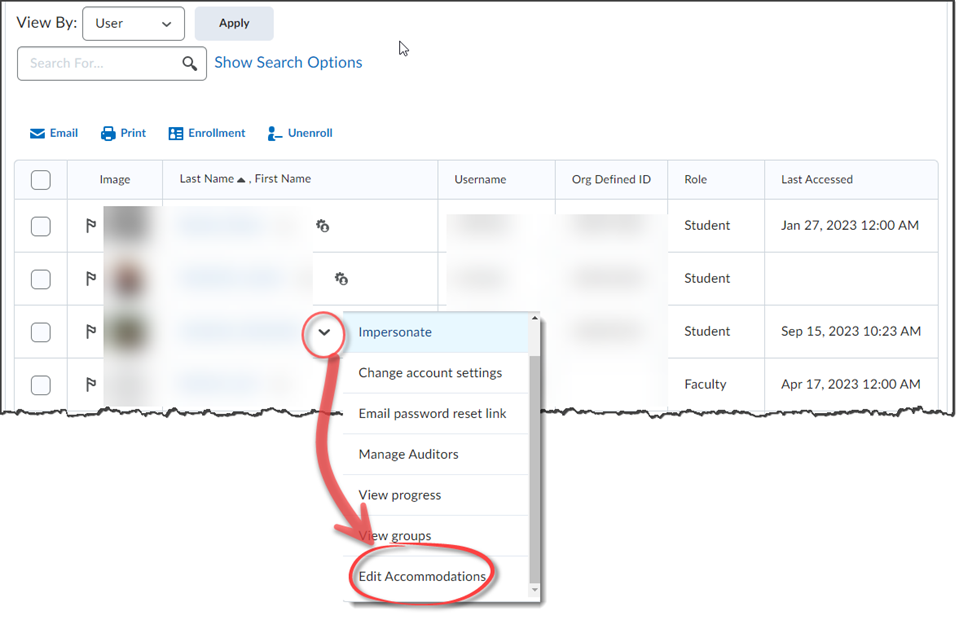Open Show Search Options link
959x620 pixels.
288,62
